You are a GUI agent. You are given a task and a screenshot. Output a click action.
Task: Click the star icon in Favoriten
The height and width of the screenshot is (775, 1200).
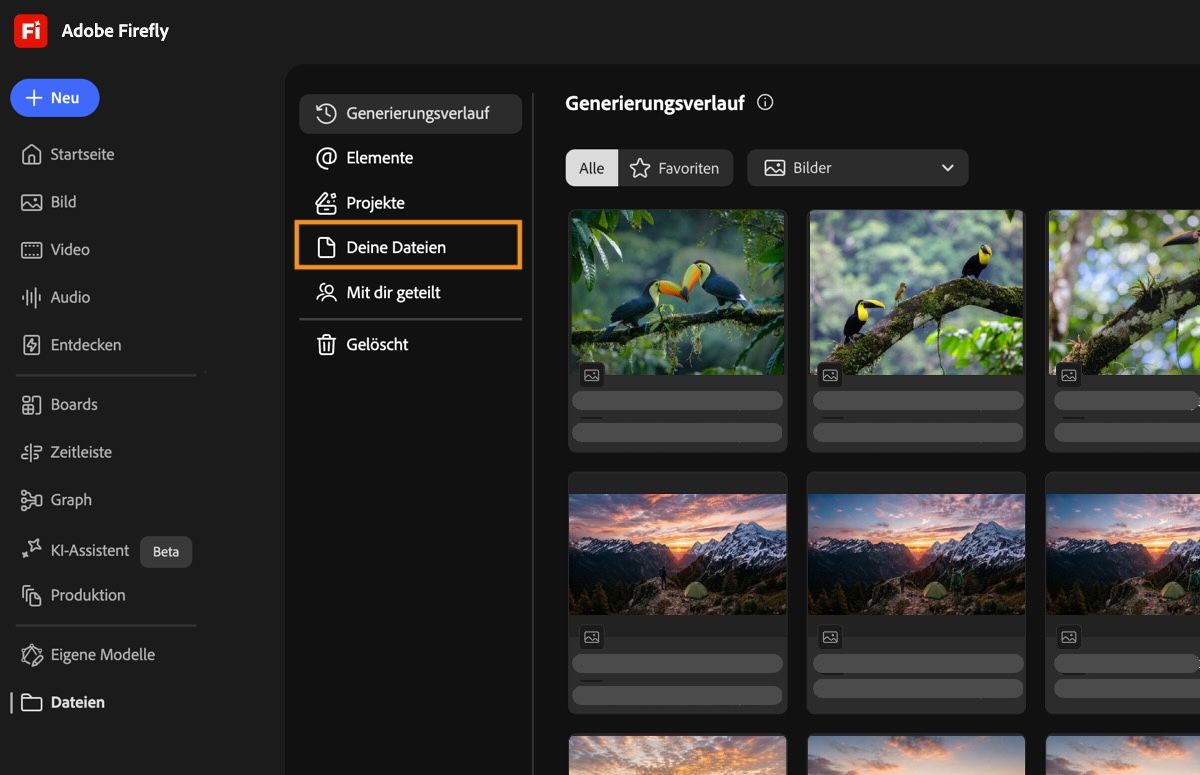(640, 168)
